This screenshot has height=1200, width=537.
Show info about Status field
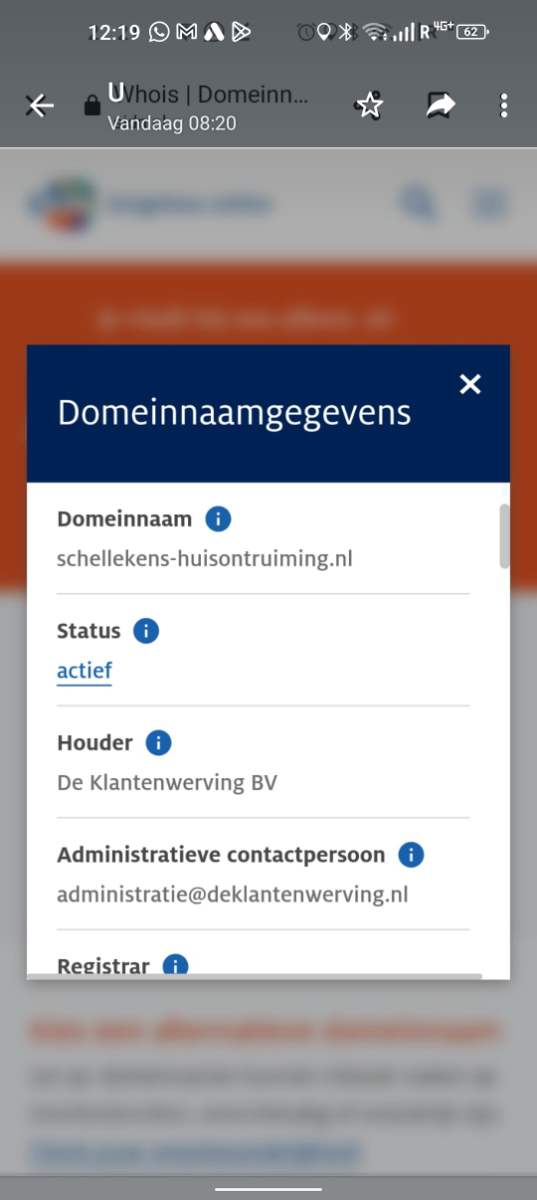[x=146, y=631]
